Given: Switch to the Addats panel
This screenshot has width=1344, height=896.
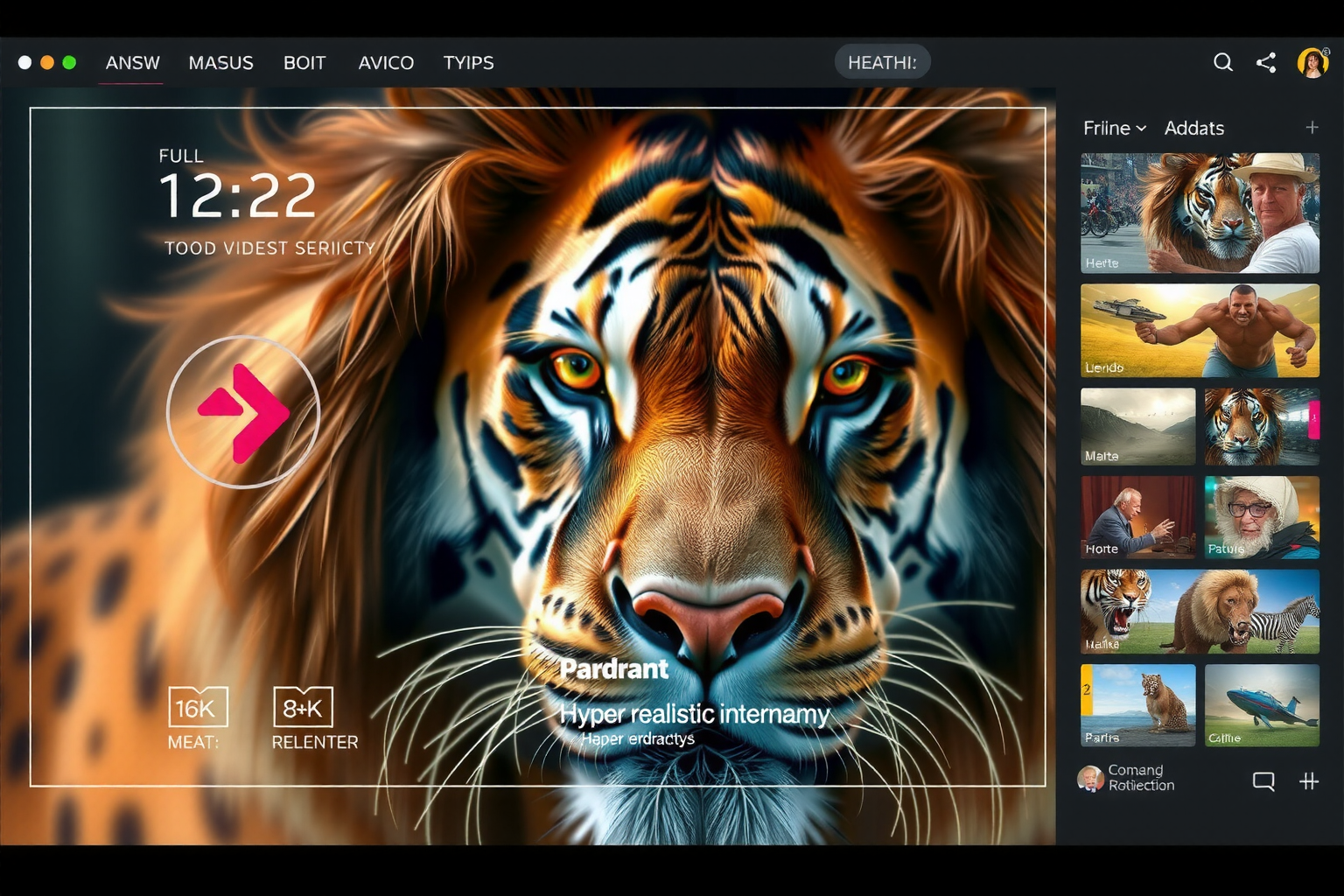Looking at the screenshot, I should (1193, 129).
